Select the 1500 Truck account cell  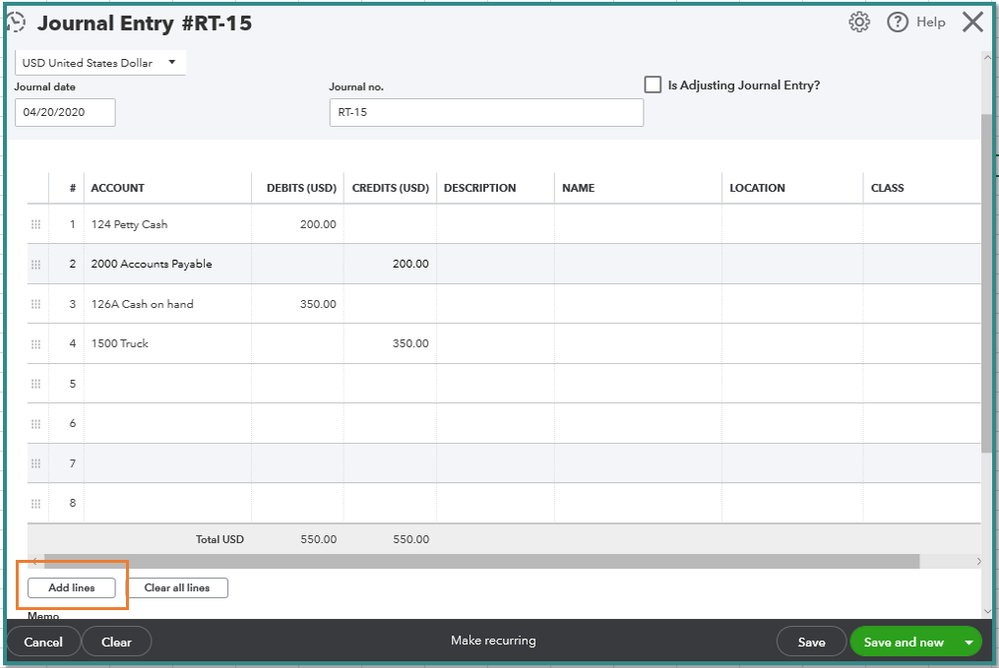pos(168,344)
